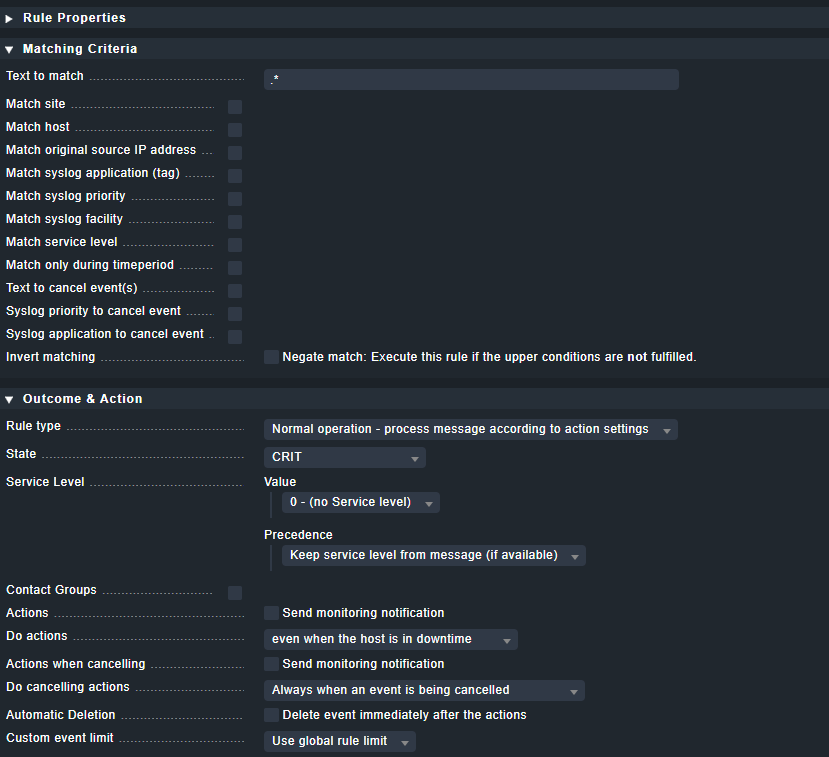Click the Text to match input field
This screenshot has width=829, height=757.
coord(471,79)
